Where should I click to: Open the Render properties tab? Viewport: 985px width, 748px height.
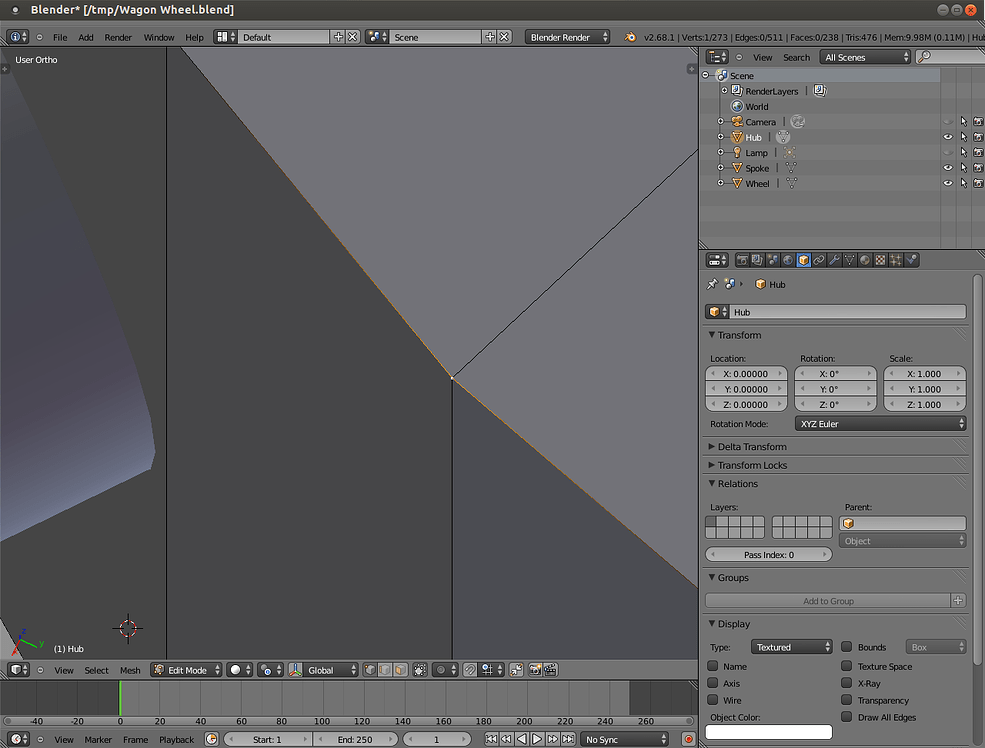pos(743,260)
